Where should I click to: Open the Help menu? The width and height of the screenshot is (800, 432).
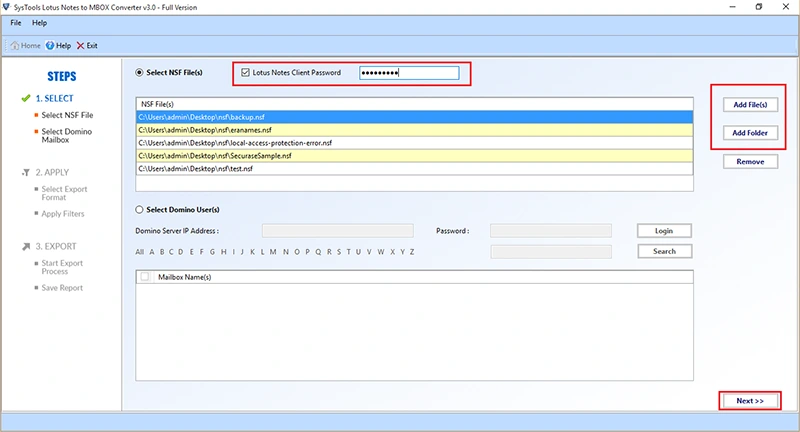coord(39,23)
